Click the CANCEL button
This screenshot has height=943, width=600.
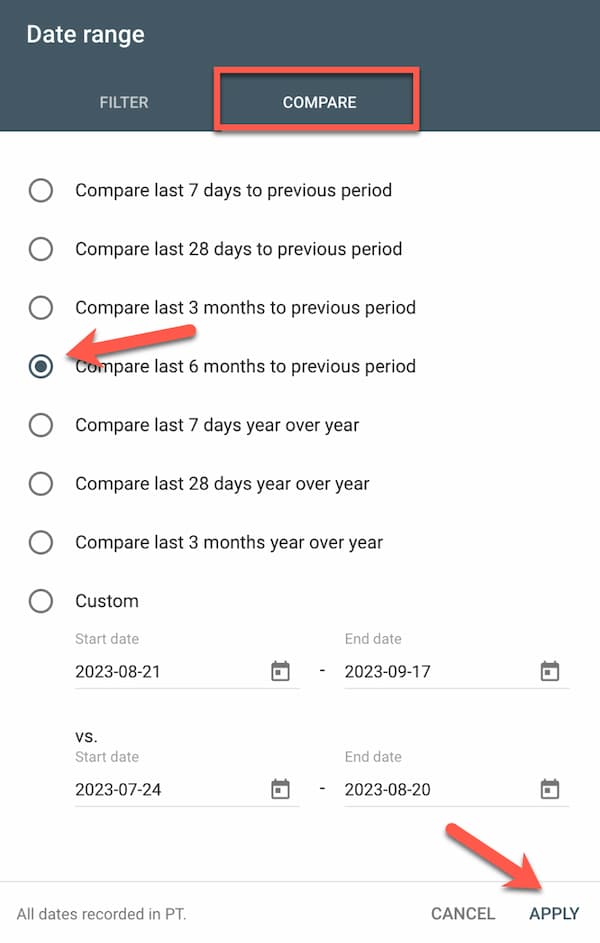coord(463,914)
